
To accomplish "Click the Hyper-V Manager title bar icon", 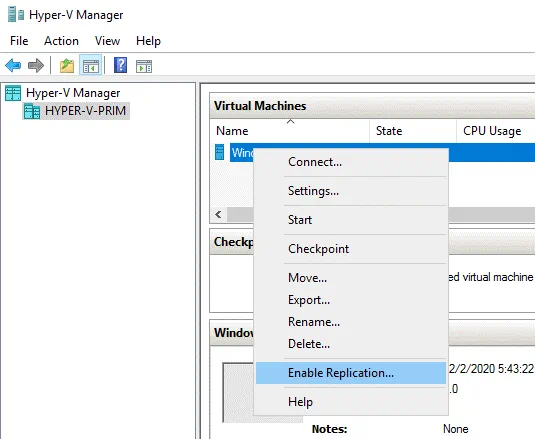I will (16, 15).
